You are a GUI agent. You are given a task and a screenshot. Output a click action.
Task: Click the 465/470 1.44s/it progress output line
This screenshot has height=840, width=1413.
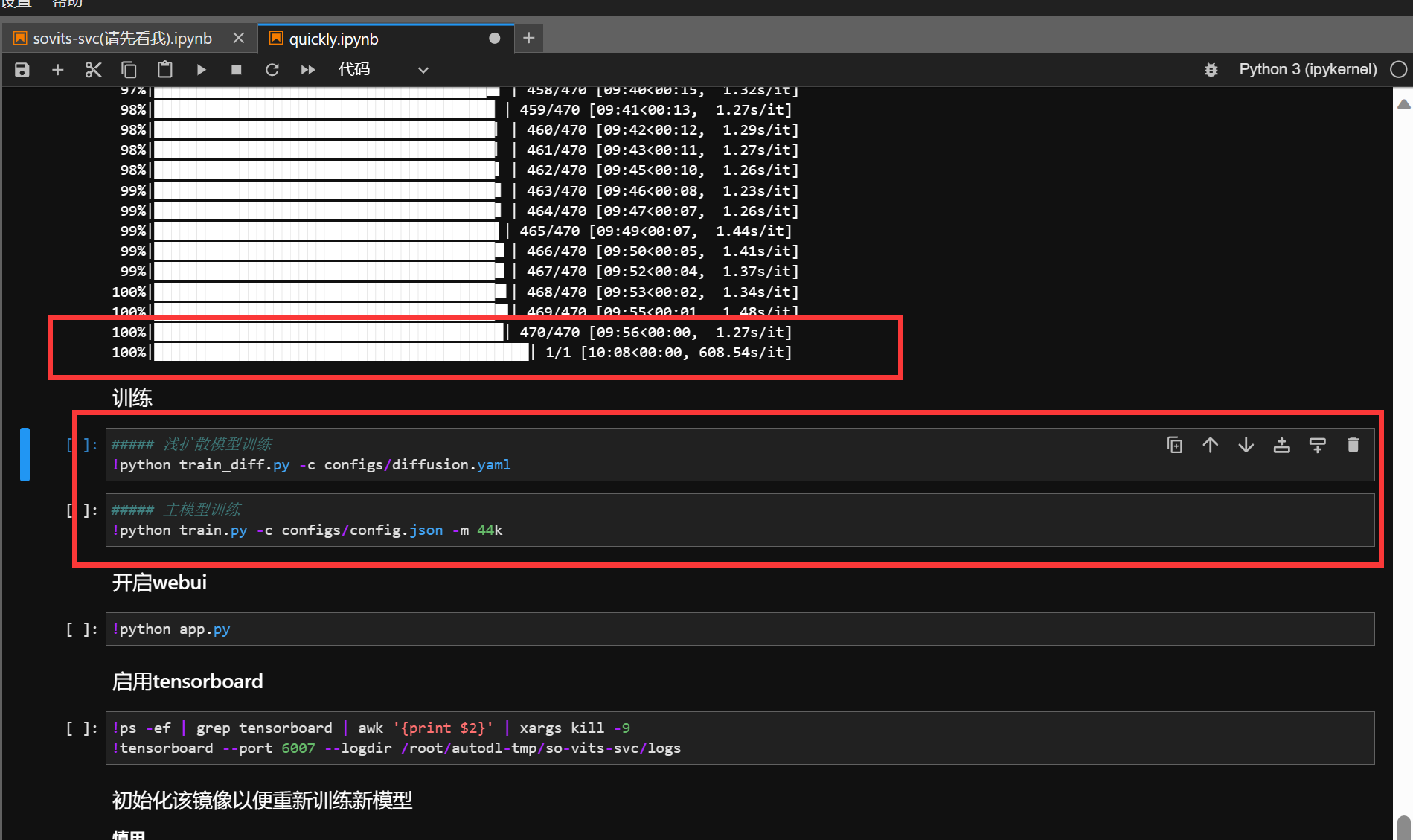point(455,231)
